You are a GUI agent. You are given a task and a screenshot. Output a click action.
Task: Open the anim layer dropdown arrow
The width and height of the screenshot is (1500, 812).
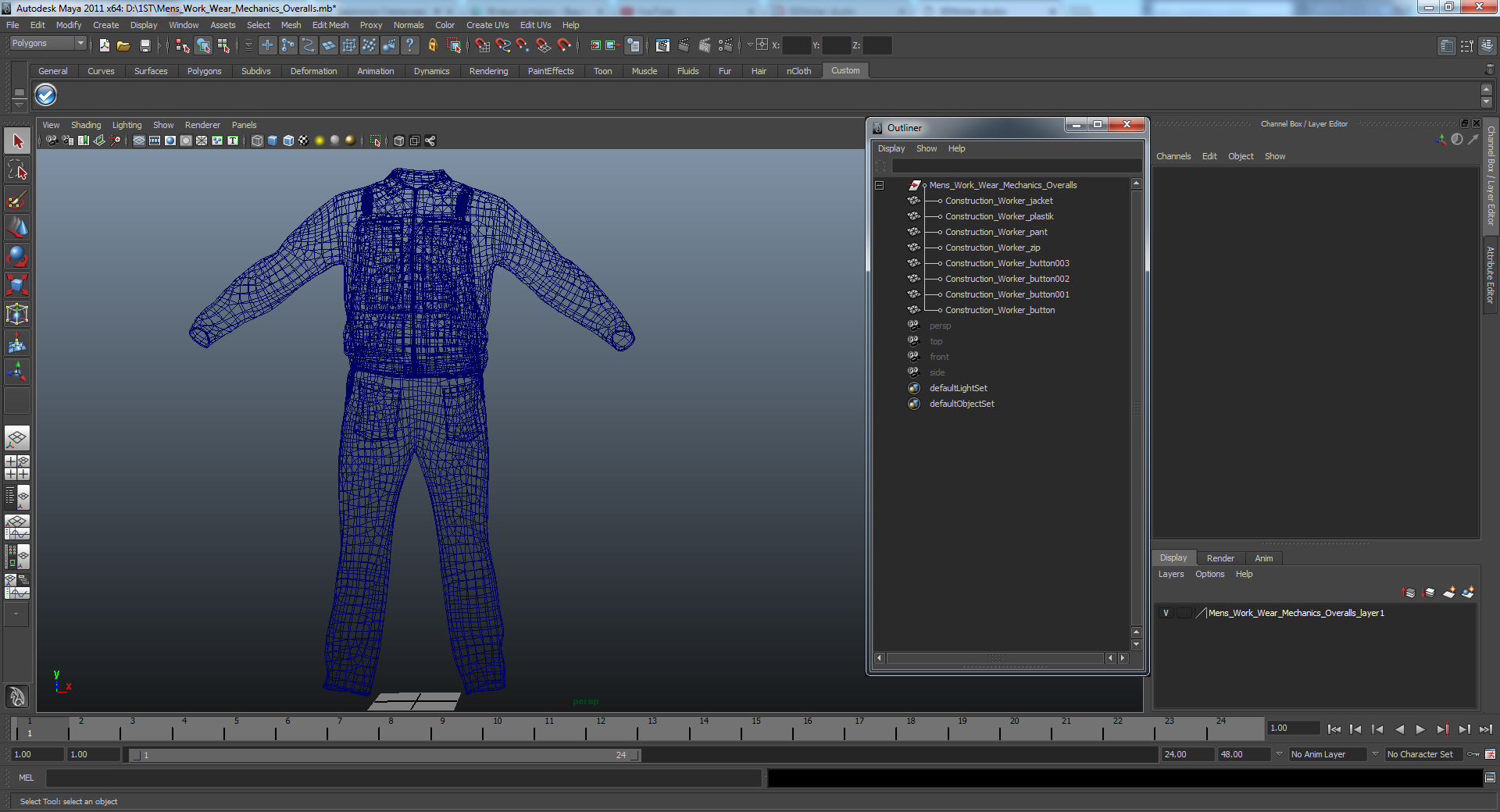(x=1279, y=754)
